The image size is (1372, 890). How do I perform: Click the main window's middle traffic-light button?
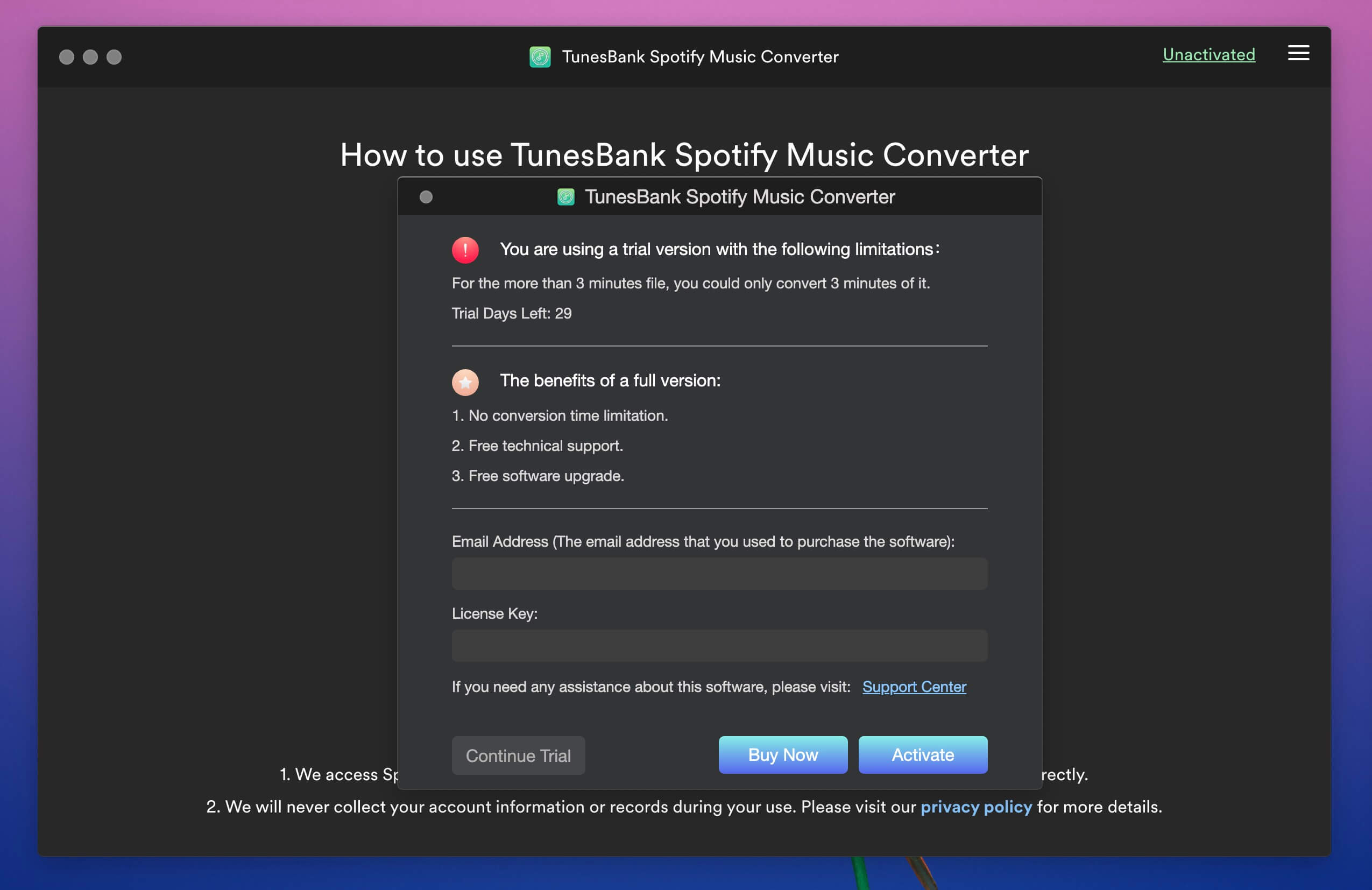pyautogui.click(x=90, y=57)
